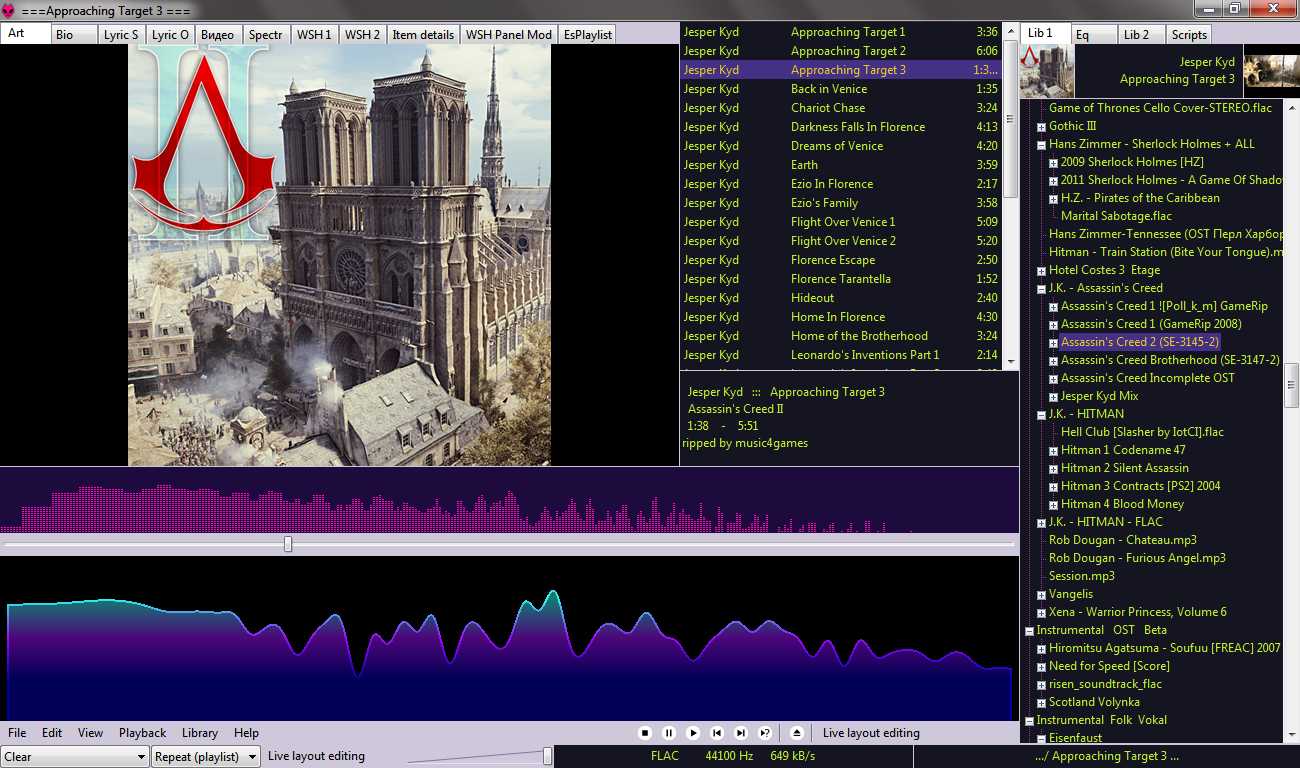
Task: Open the Playback menu
Action: pos(142,733)
